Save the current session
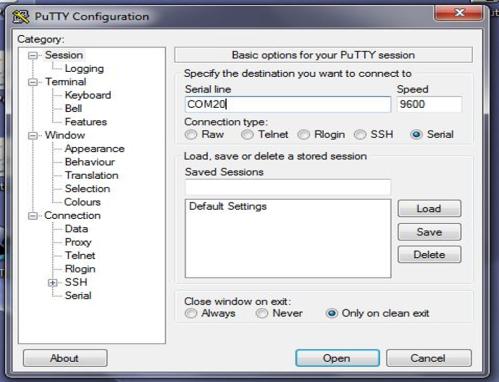Screen dimensions: 499x382 click(x=429, y=232)
